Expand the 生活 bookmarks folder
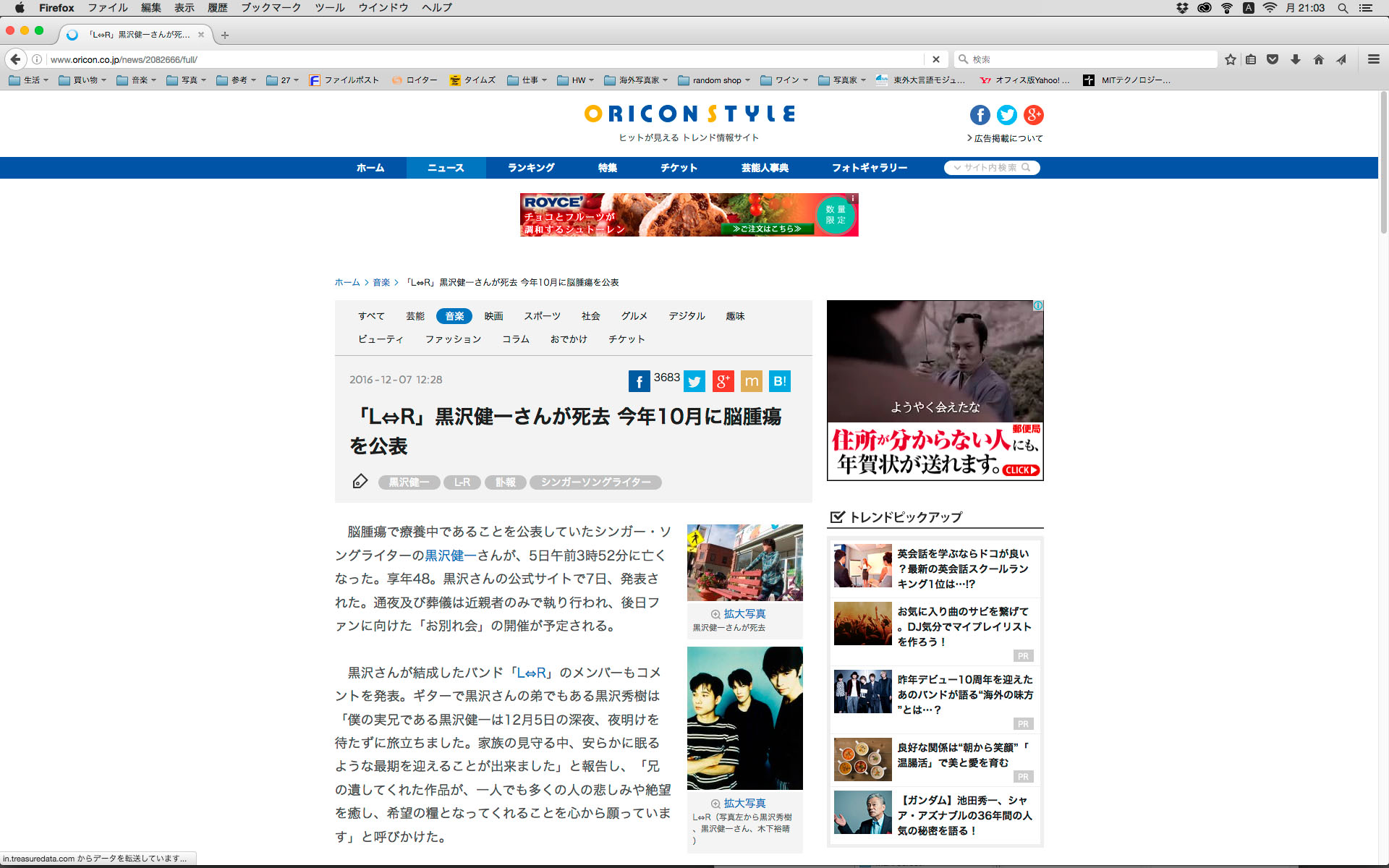Image resolution: width=1389 pixels, height=868 pixels. tap(28, 80)
